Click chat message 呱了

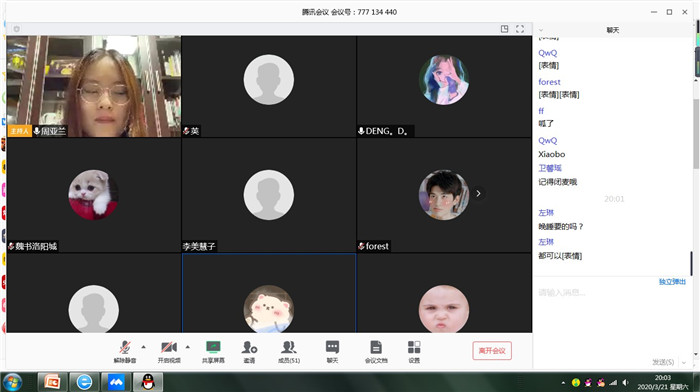546,124
